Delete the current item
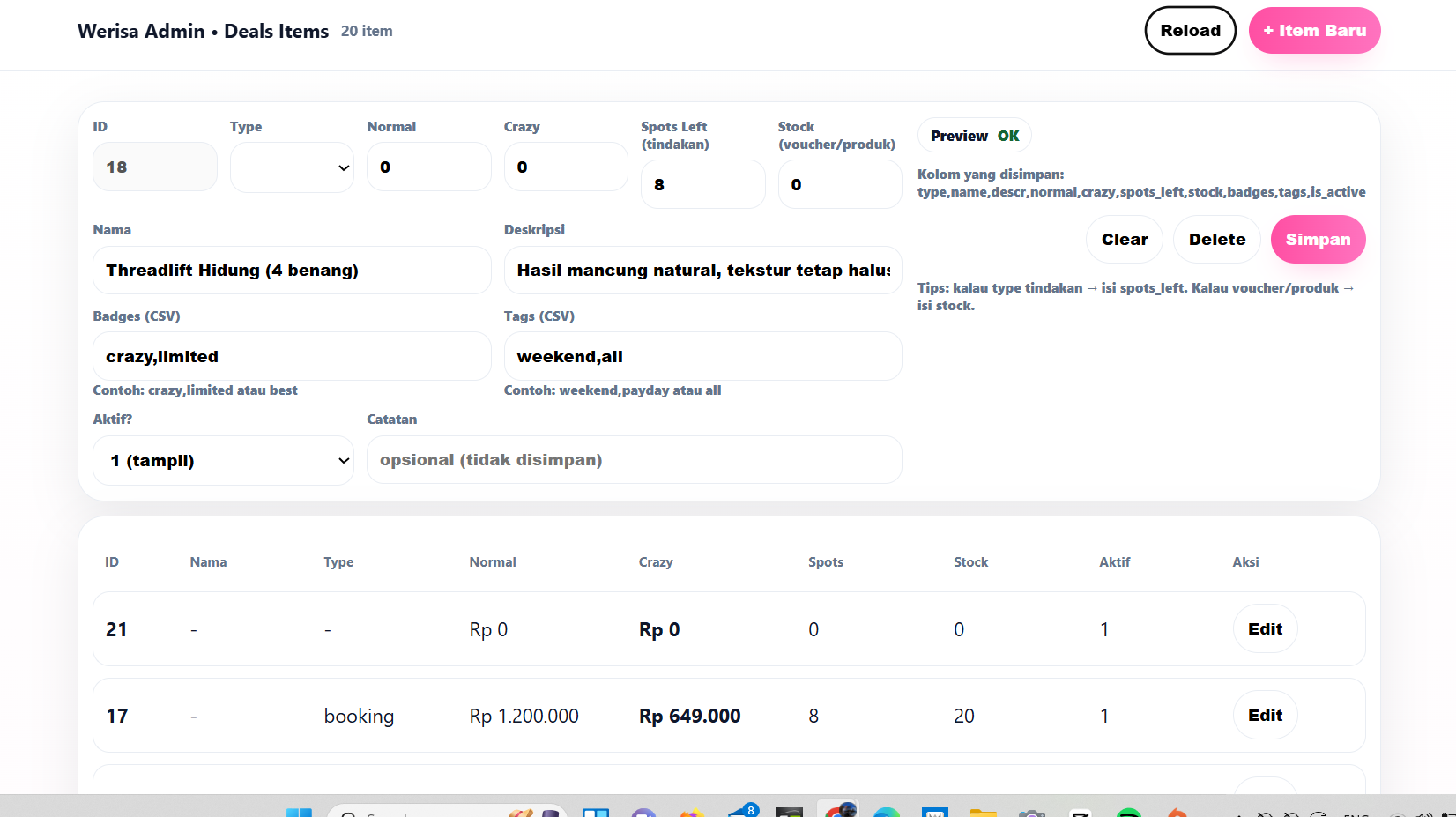Viewport: 1456px width, 817px height. pyautogui.click(x=1216, y=240)
